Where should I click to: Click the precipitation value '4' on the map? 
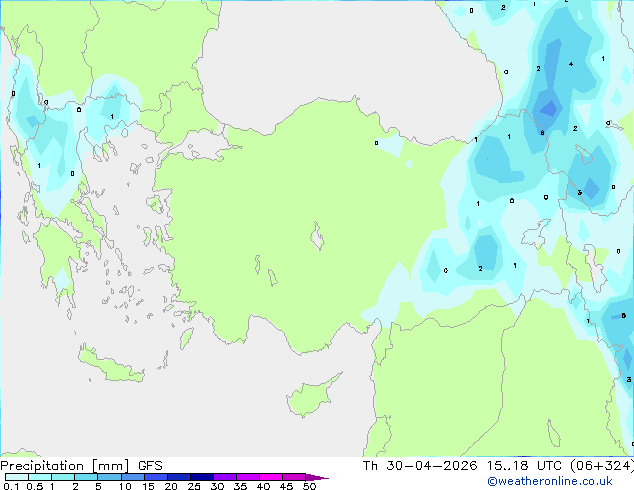(571, 64)
